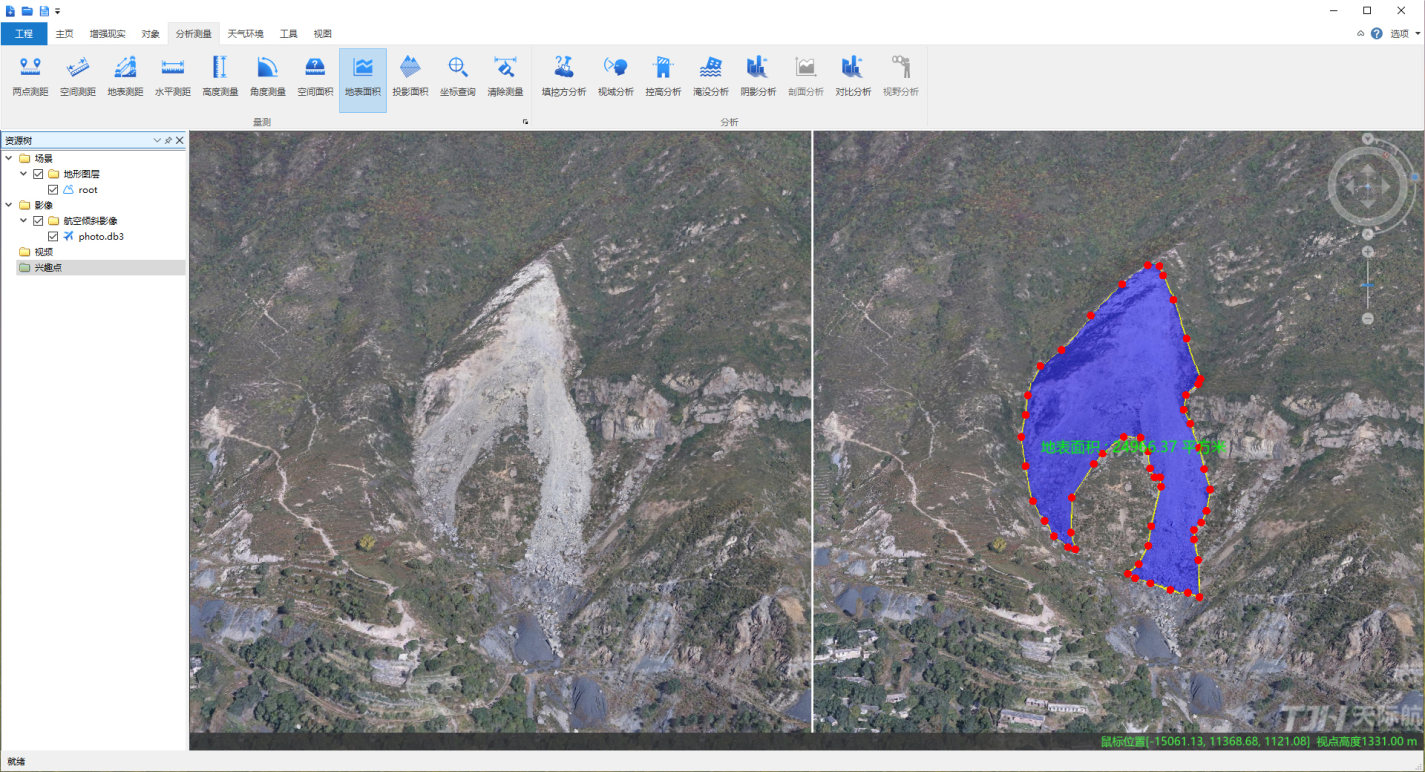Collapse the 场景 tree node
Viewport: 1425px width, 772px height.
click(x=9, y=158)
